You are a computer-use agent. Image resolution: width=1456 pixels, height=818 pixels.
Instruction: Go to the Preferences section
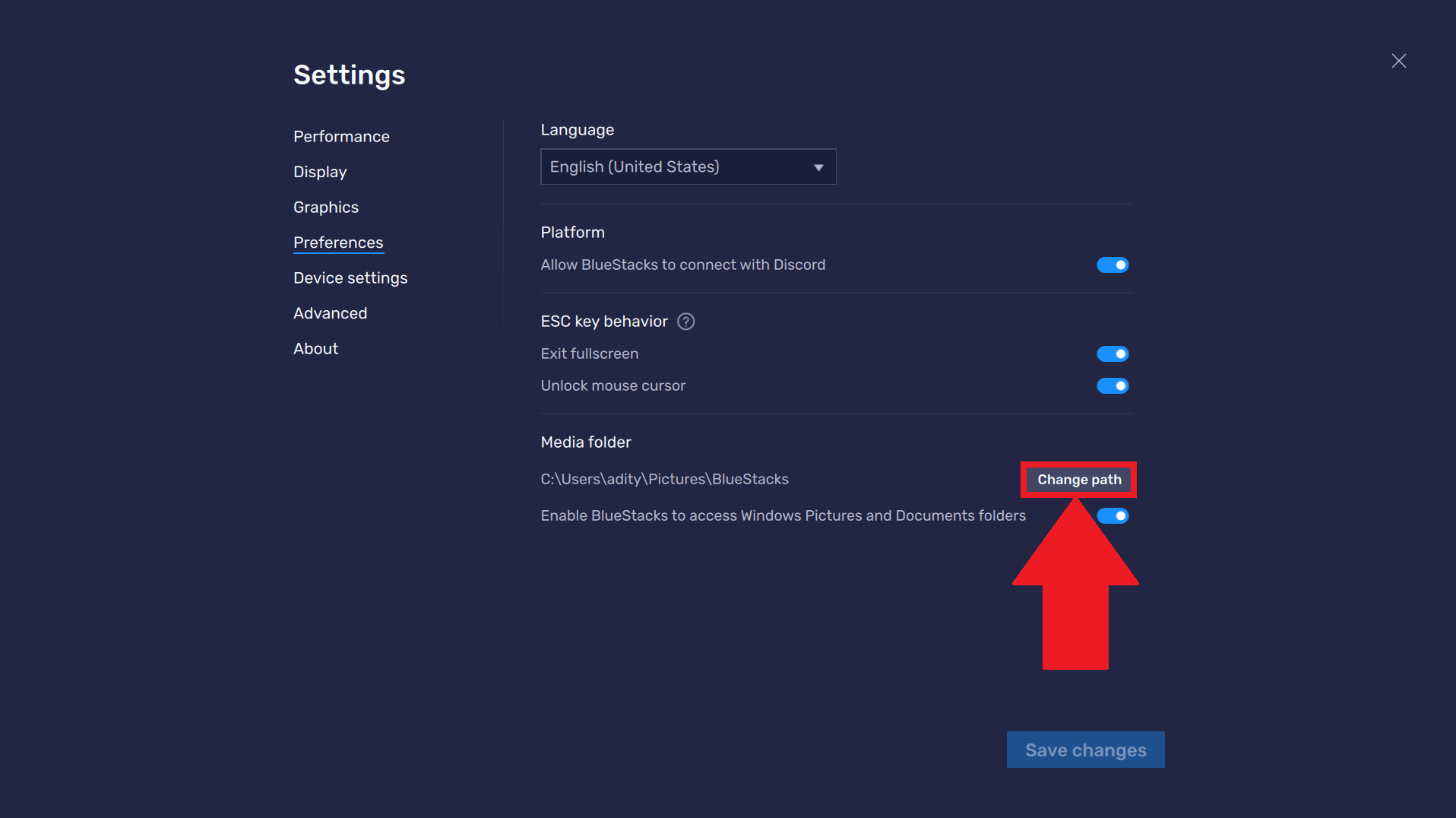[338, 242]
